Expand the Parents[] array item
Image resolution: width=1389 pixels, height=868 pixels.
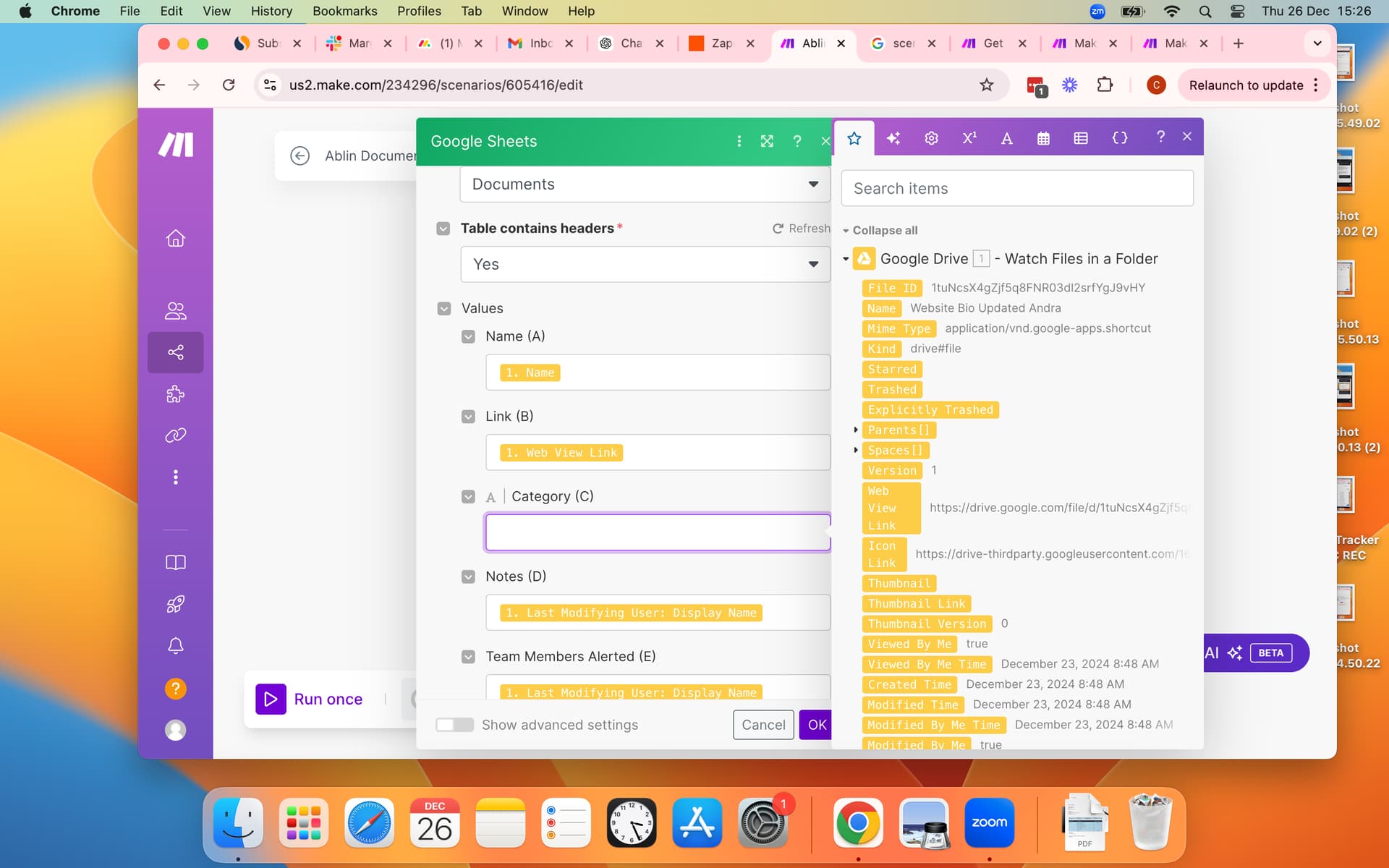click(x=856, y=430)
